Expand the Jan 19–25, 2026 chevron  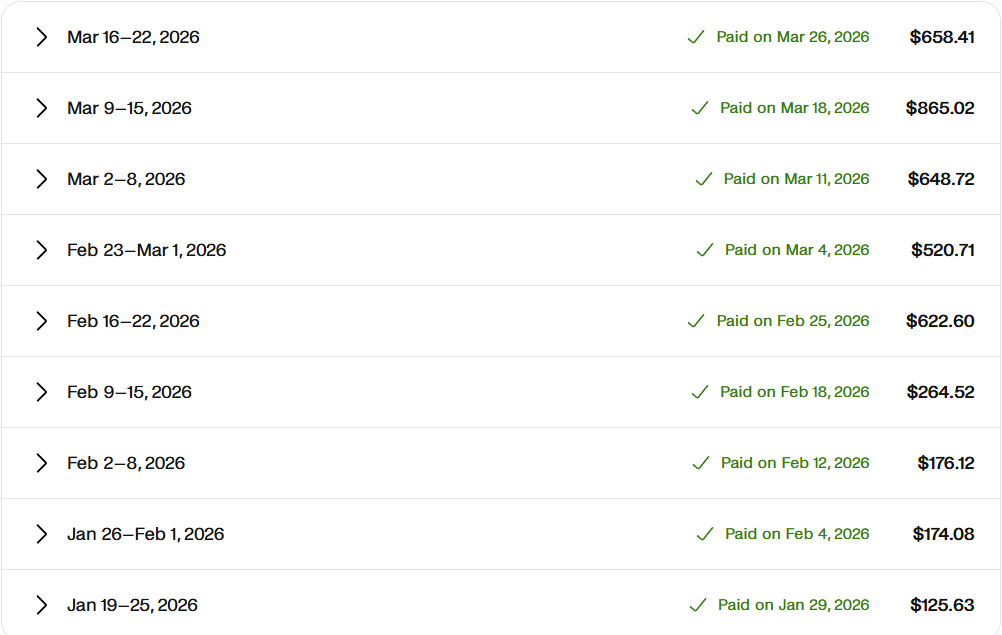[42, 604]
